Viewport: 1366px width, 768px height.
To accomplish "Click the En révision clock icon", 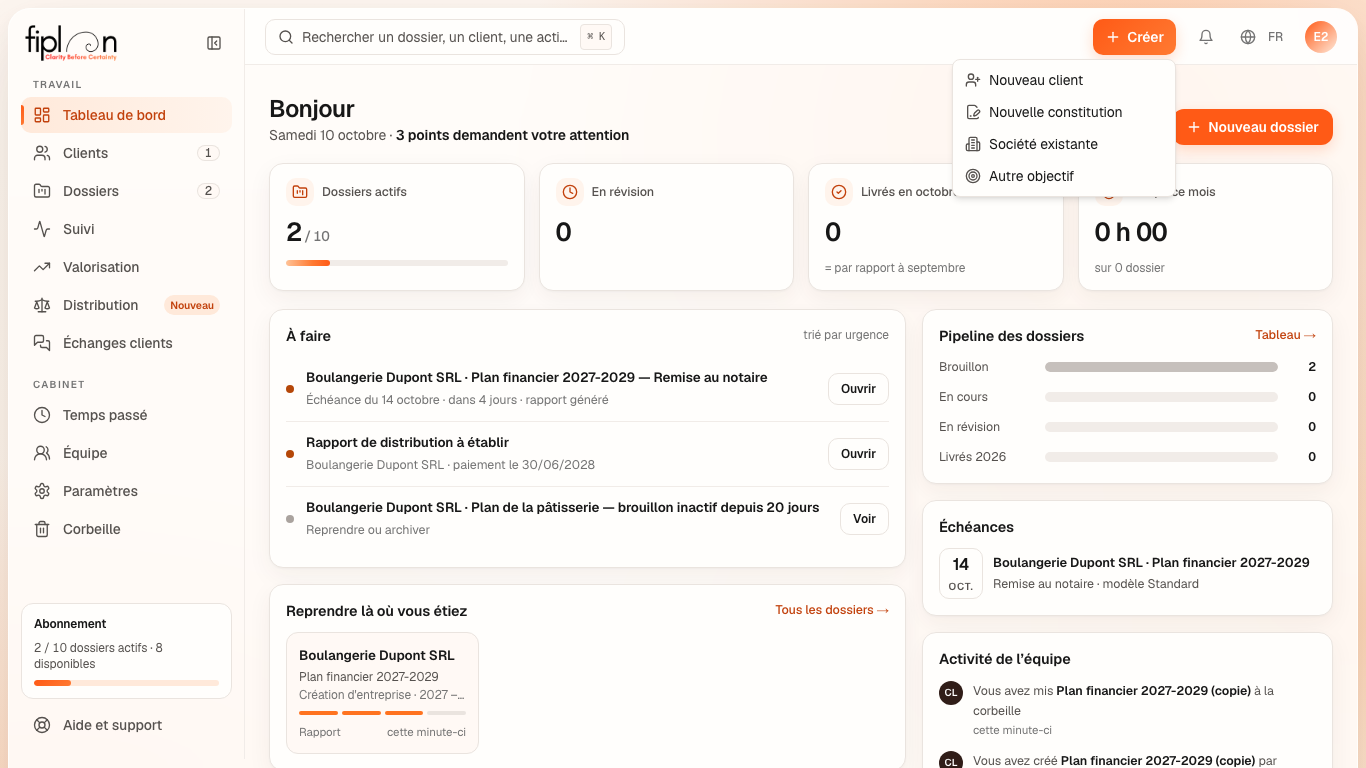I will point(569,192).
